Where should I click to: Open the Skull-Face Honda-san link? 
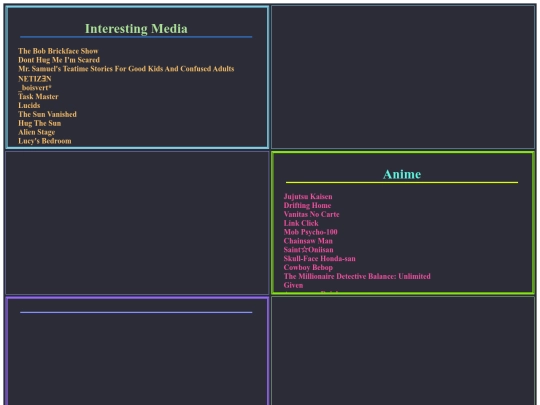[x=320, y=259]
